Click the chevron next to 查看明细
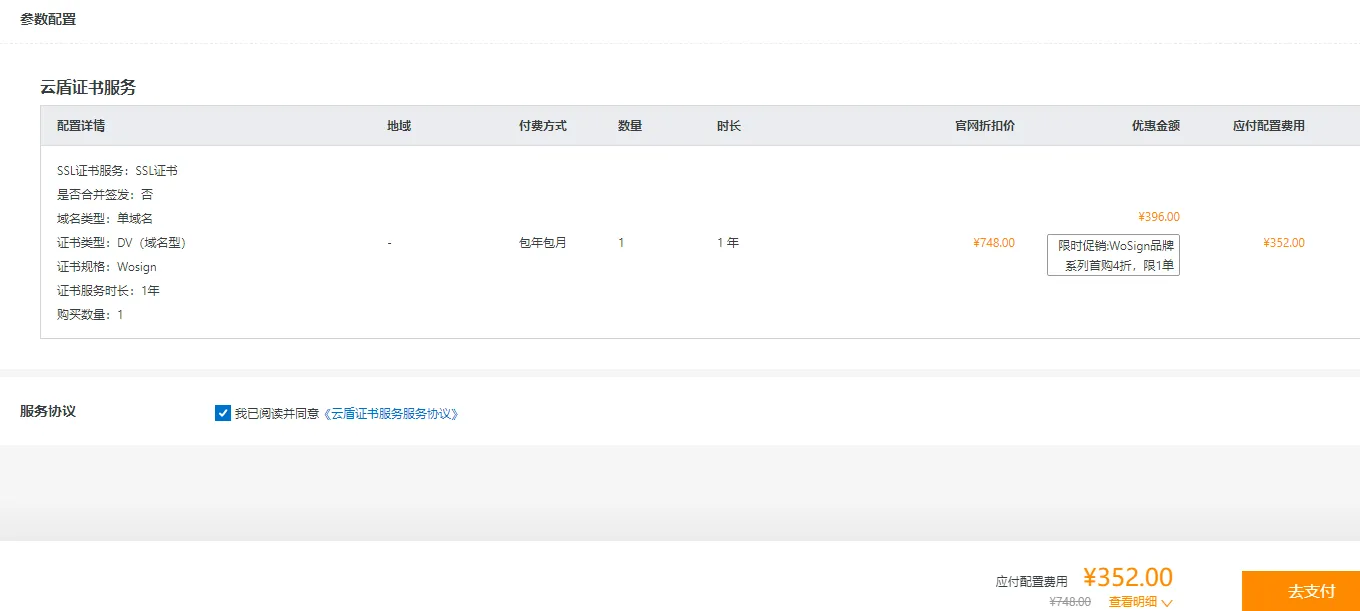The height and width of the screenshot is (611, 1360). pyautogui.click(x=1167, y=603)
